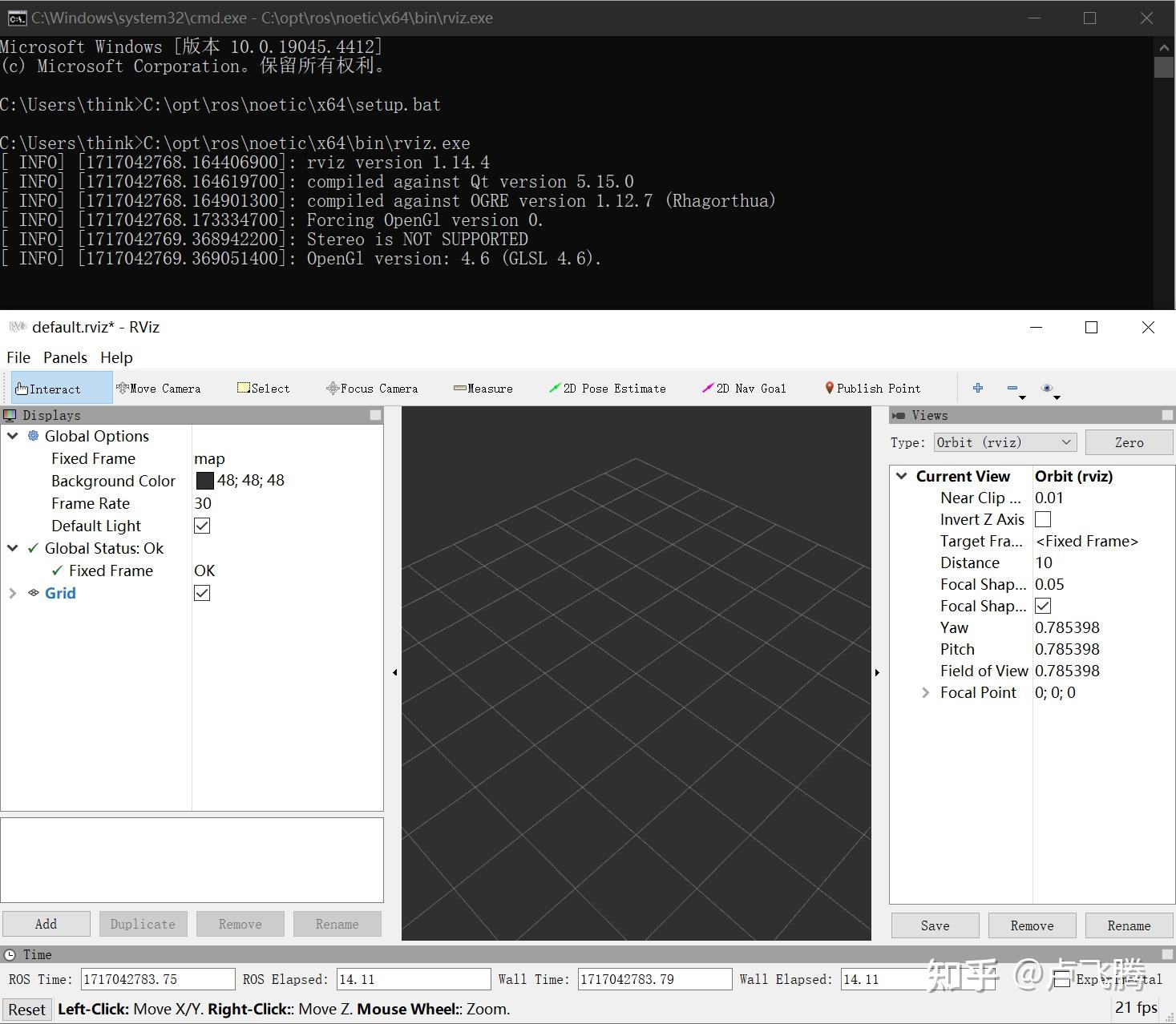Image resolution: width=1176 pixels, height=1024 pixels.
Task: Uncheck the Grid display checkbox
Action: (x=202, y=593)
